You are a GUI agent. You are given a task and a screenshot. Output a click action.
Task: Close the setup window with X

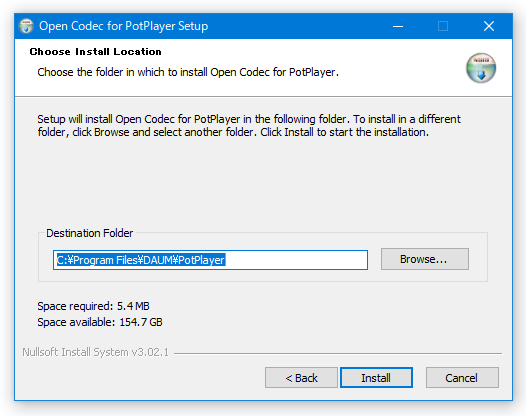pos(489,26)
